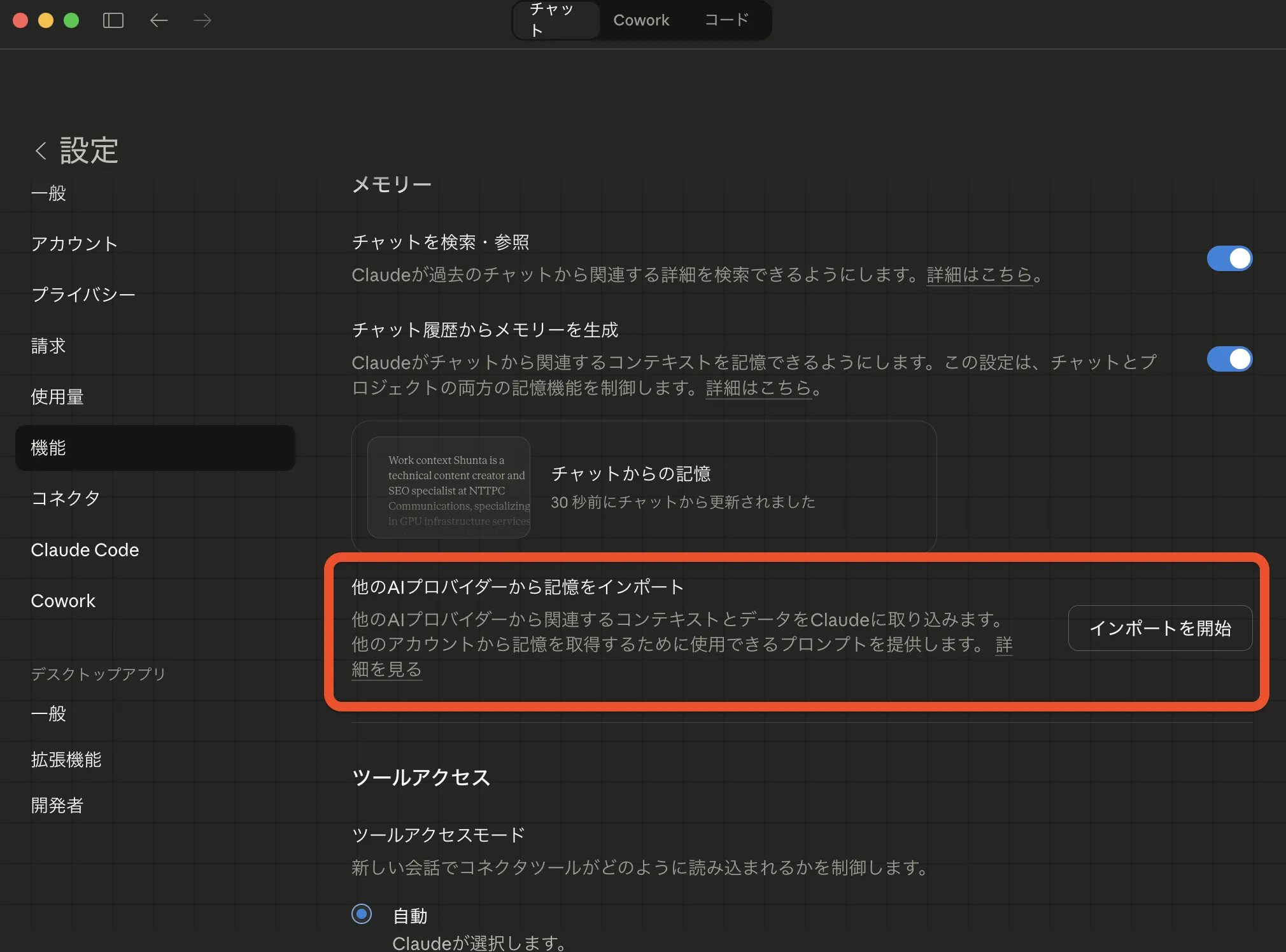Screen dimensions: 1286x952
Task: Click the インポートを開始 button
Action: (1160, 628)
